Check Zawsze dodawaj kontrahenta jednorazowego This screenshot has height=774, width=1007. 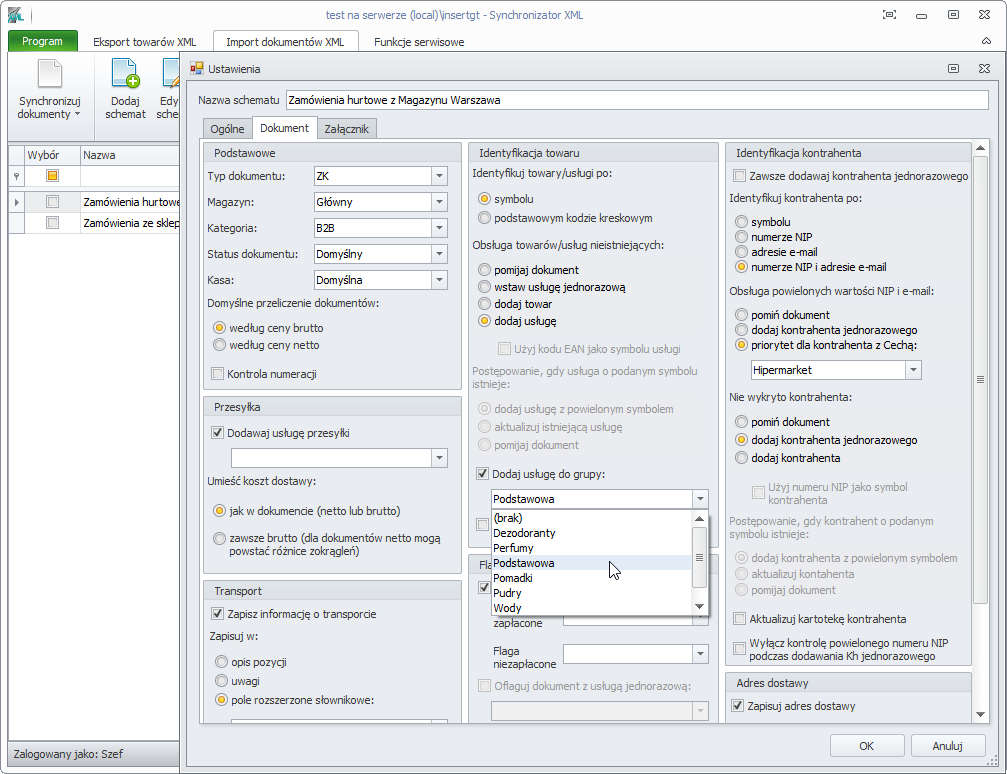(740, 176)
